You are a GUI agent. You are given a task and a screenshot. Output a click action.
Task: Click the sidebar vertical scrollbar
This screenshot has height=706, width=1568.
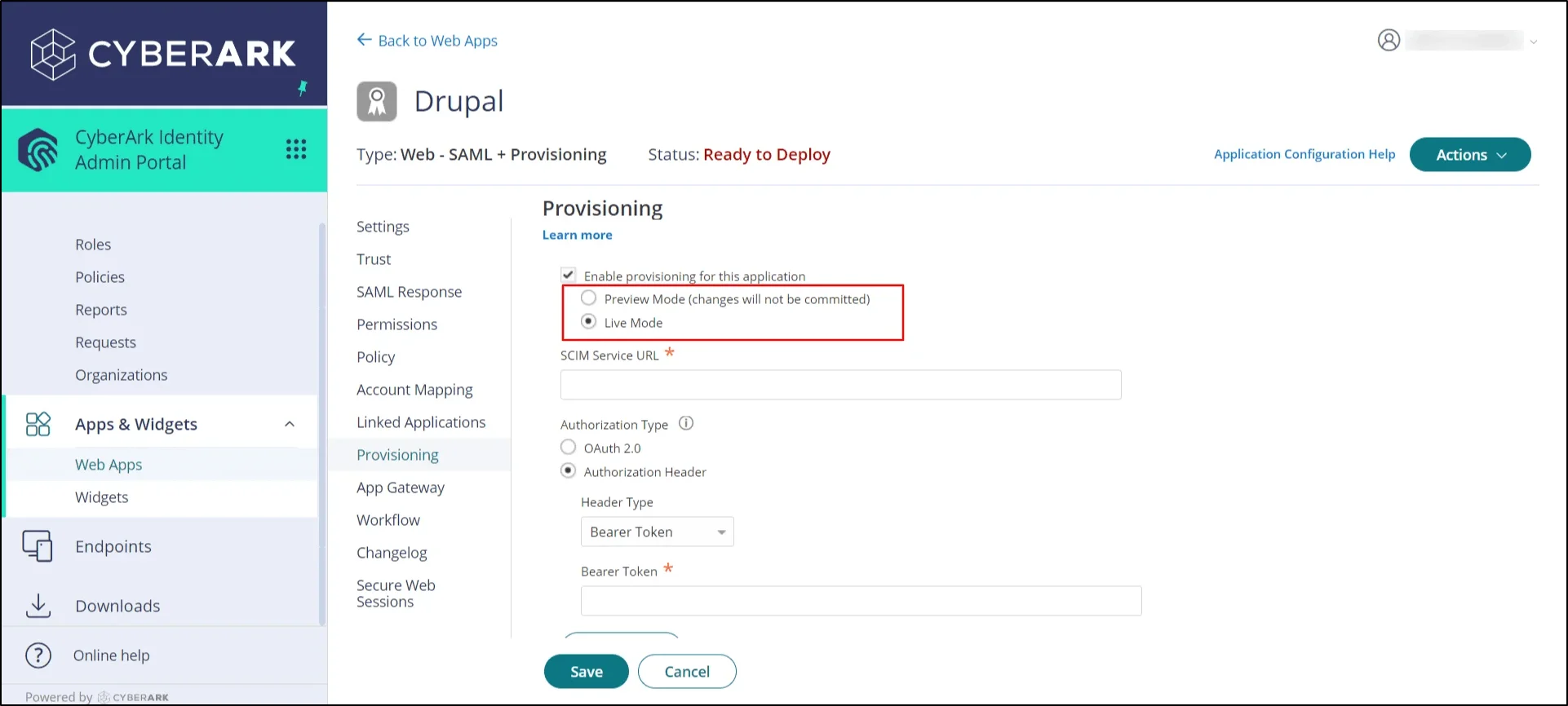point(321,424)
